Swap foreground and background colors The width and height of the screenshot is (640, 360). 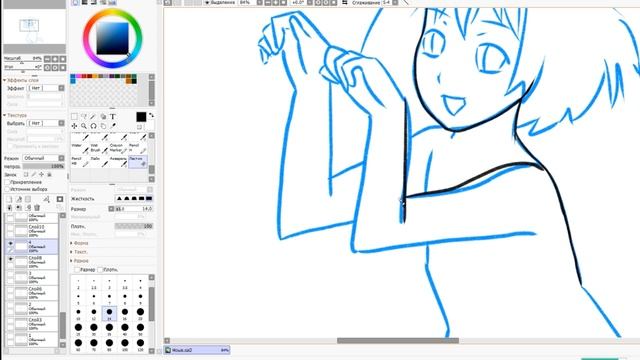click(151, 116)
